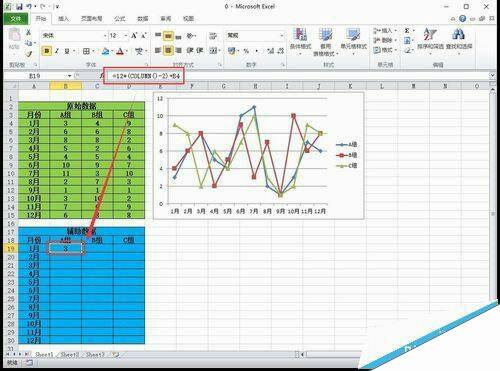Viewport: 500px width, 371px height.
Task: Toggle Bold formatting button
Action: [x=47, y=51]
